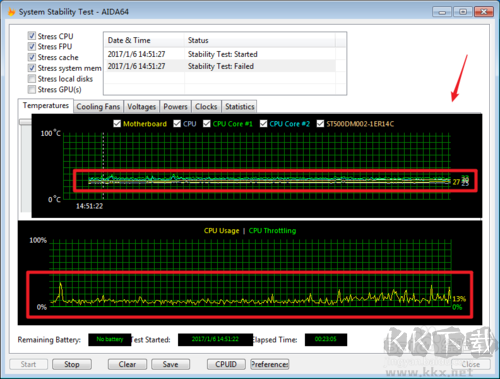Uncheck the Stress CPU option
500x379 pixels.
click(32, 36)
